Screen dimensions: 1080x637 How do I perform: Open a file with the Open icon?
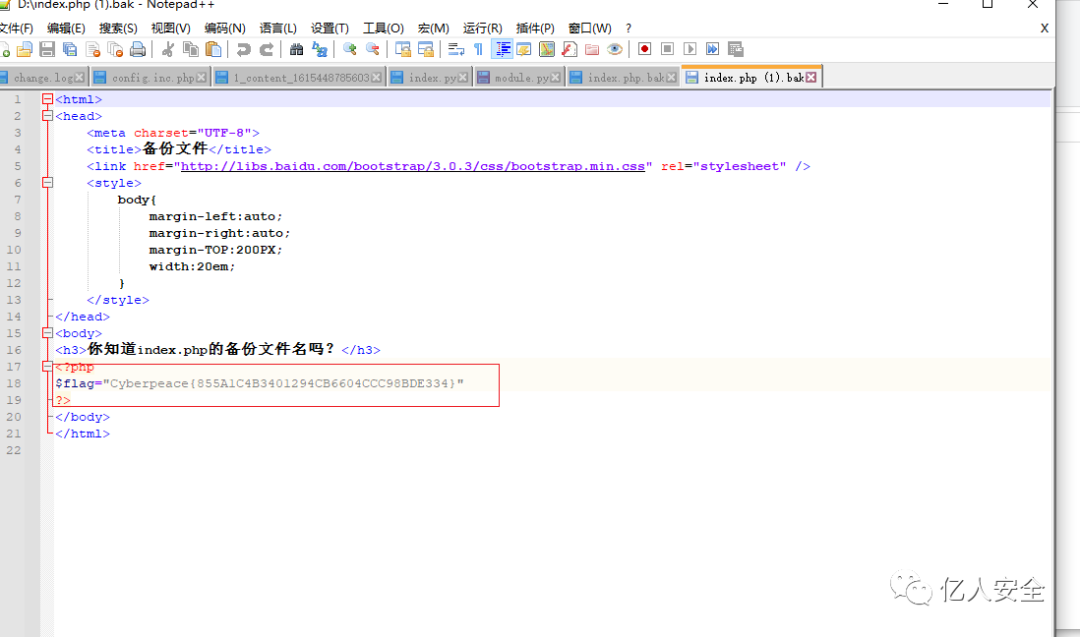pos(25,49)
